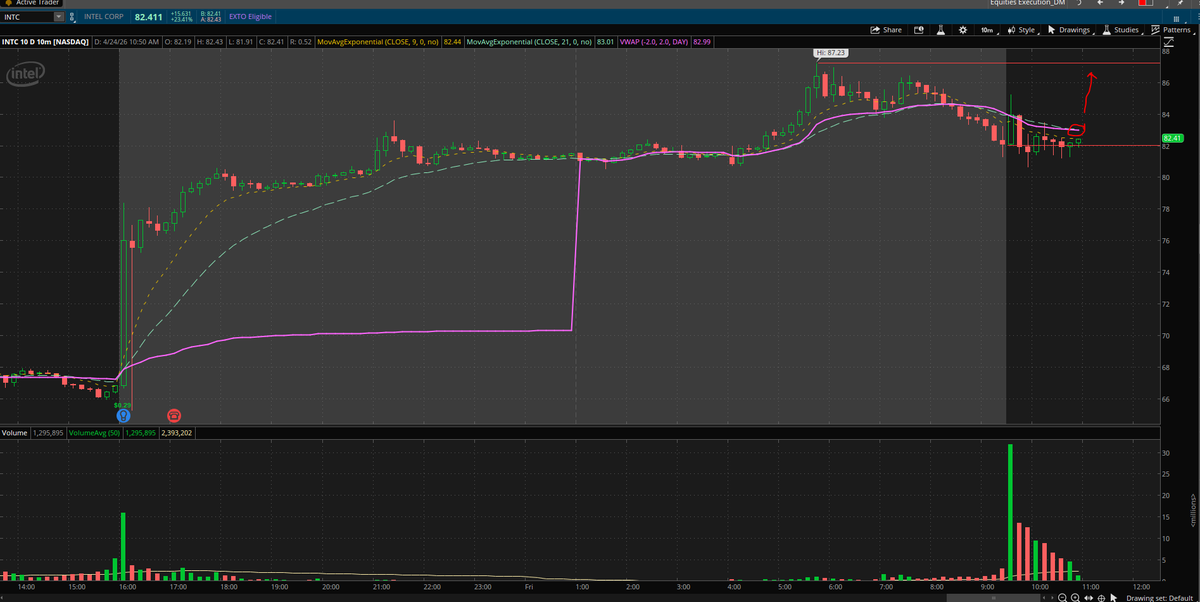Open the red color link swatch

pos(1144,3)
